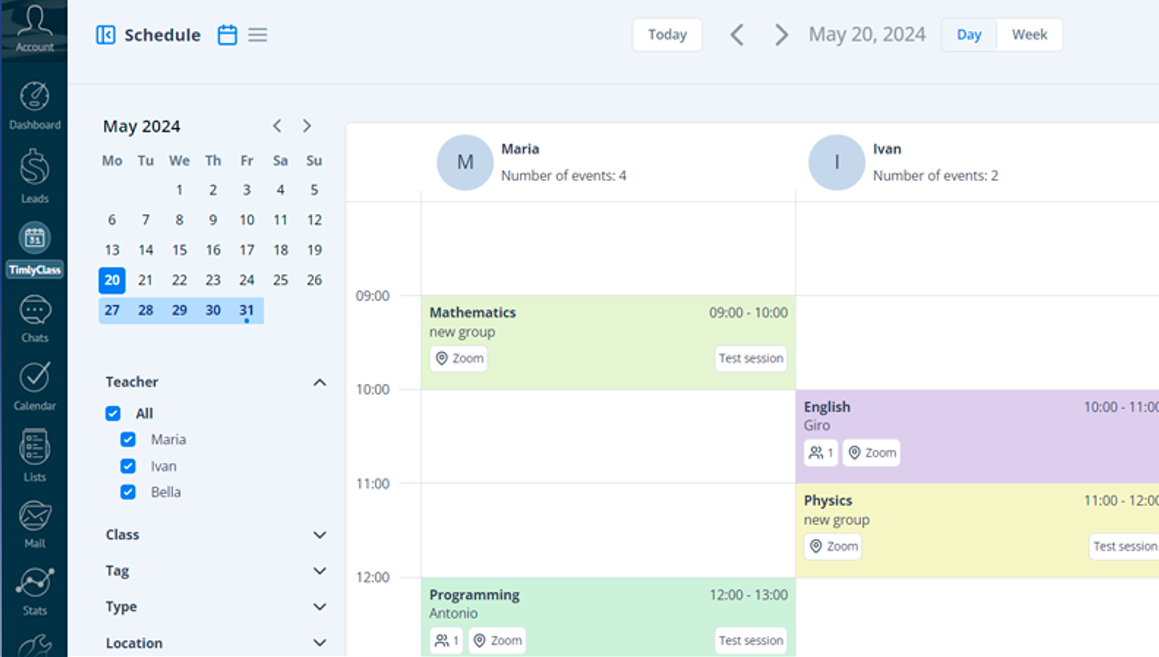Switch to Week view
The image size is (1159, 657).
[x=1030, y=34]
